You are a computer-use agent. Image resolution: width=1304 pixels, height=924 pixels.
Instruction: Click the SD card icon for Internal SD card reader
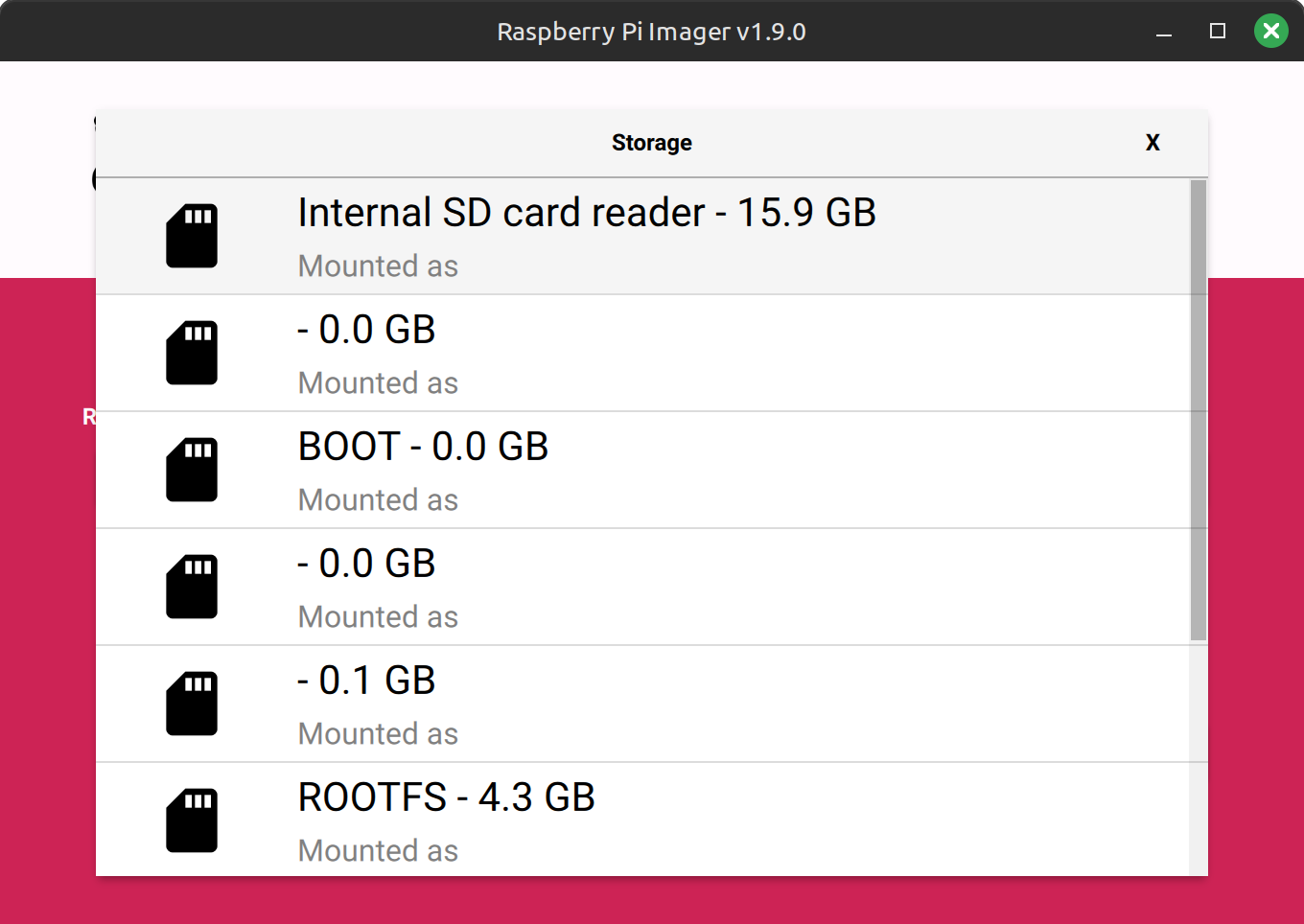click(192, 236)
